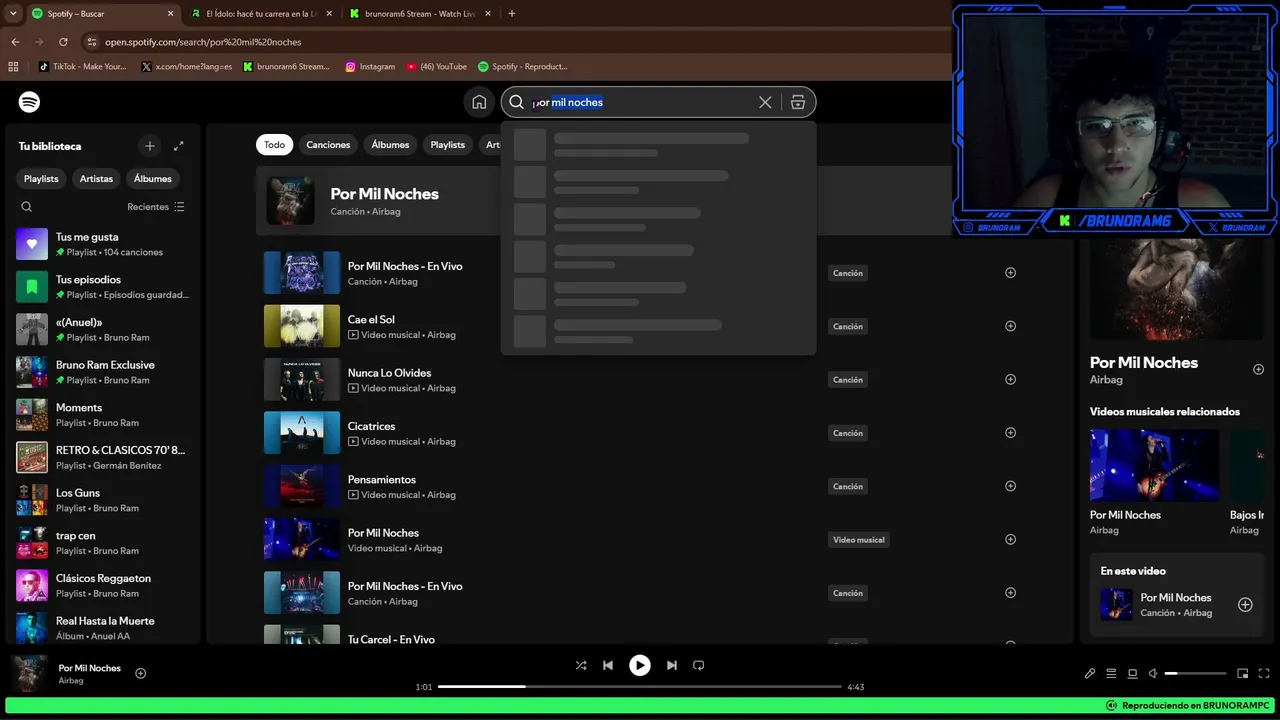Play the Cicatrices thumbnail

(302, 433)
